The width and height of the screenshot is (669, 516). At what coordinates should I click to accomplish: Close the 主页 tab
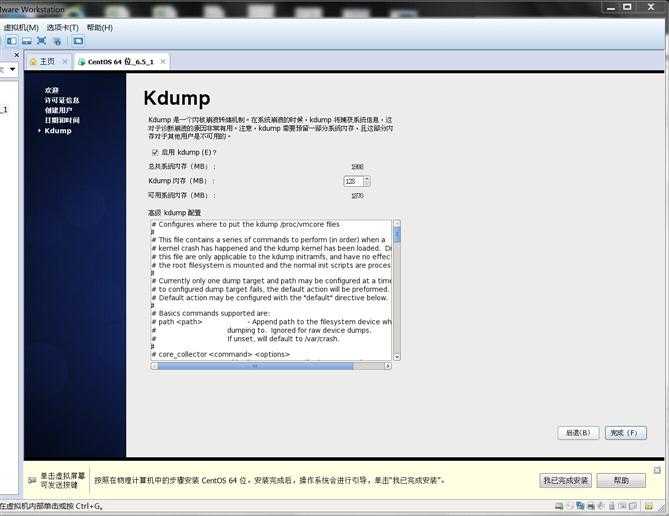(x=65, y=61)
